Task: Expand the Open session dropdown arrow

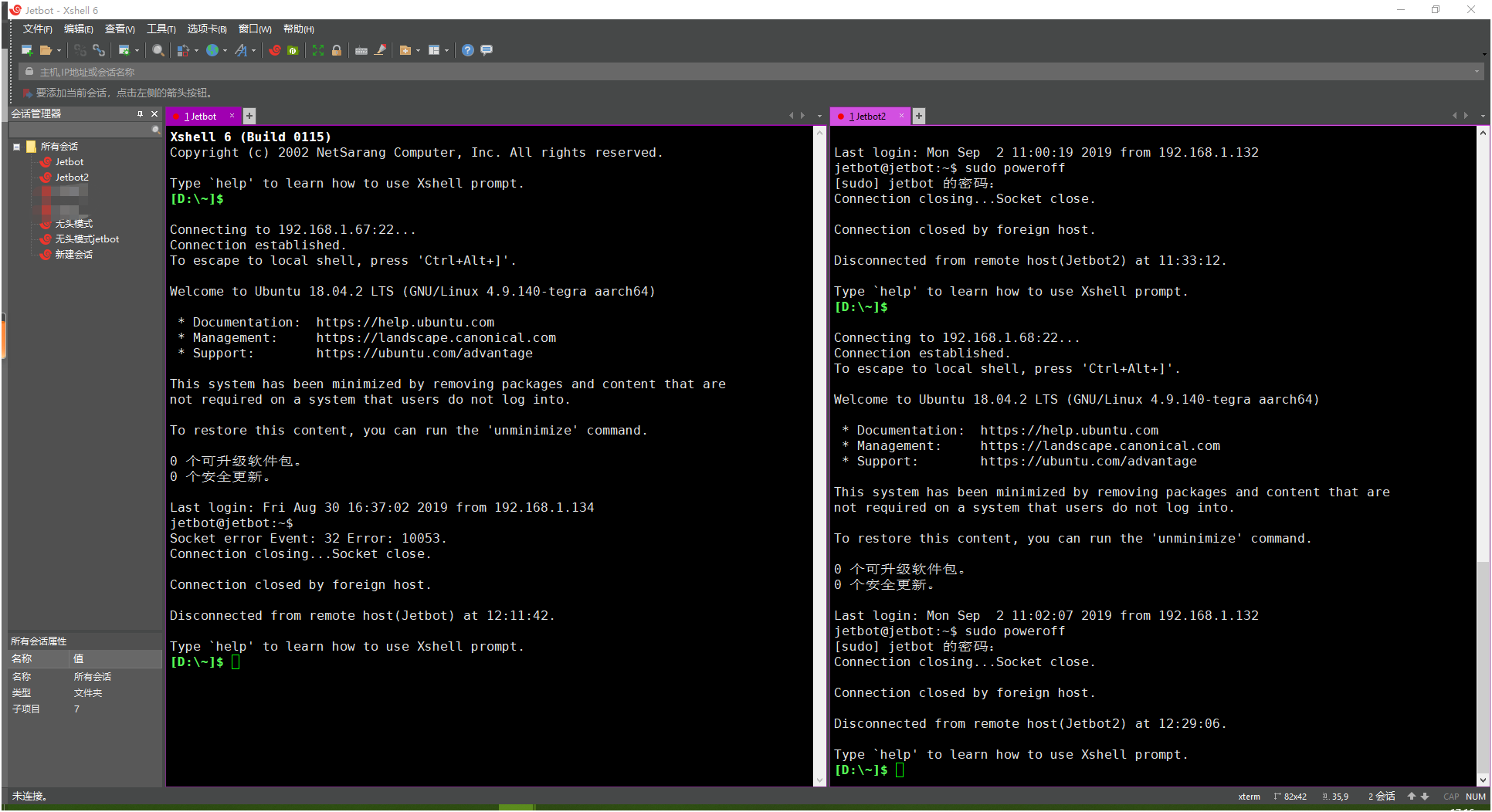Action: coord(59,51)
